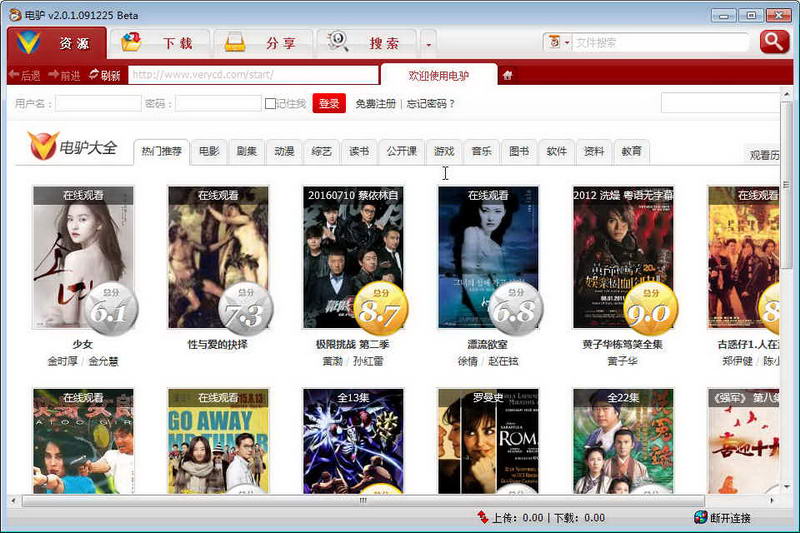This screenshot has height=533, width=800.
Task: Click the 用户名 username field
Action: pos(98,104)
